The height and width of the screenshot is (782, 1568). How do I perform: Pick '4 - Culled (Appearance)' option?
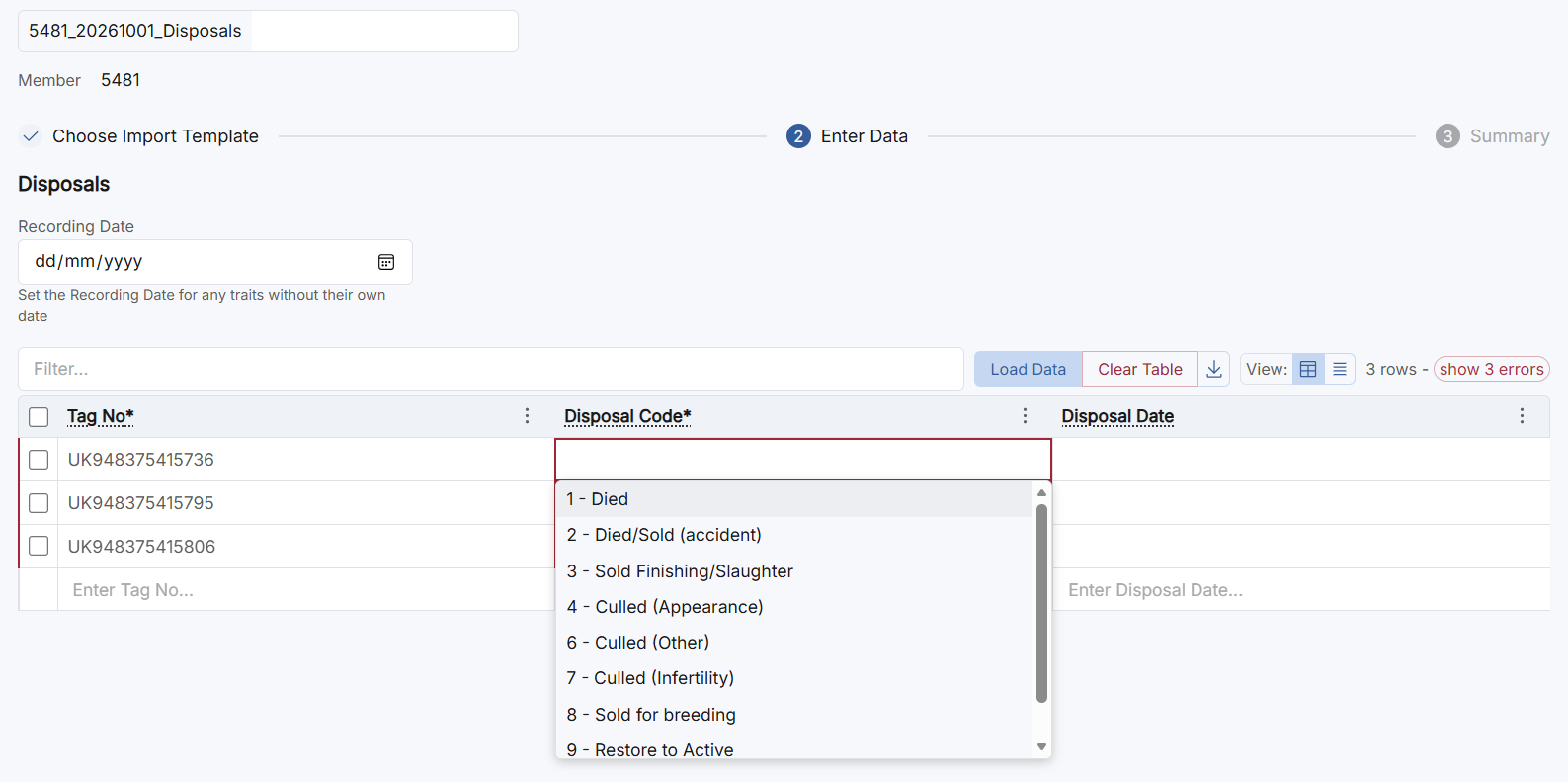(x=794, y=607)
